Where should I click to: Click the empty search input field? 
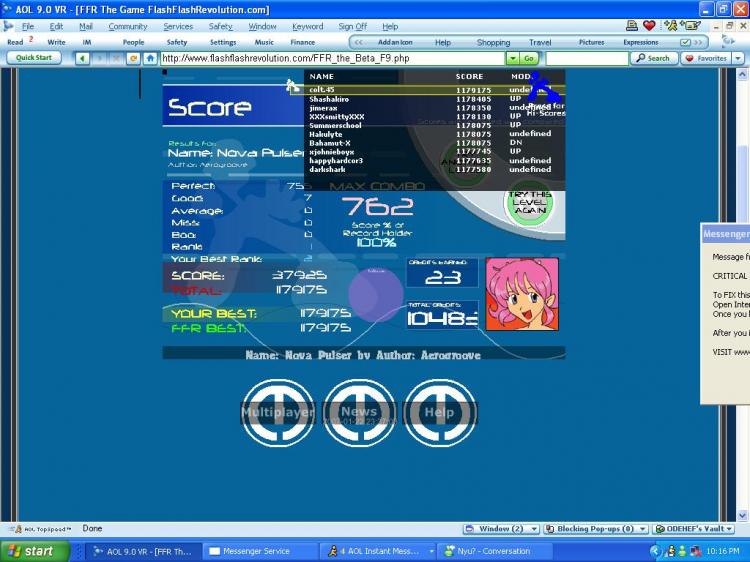click(x=586, y=58)
